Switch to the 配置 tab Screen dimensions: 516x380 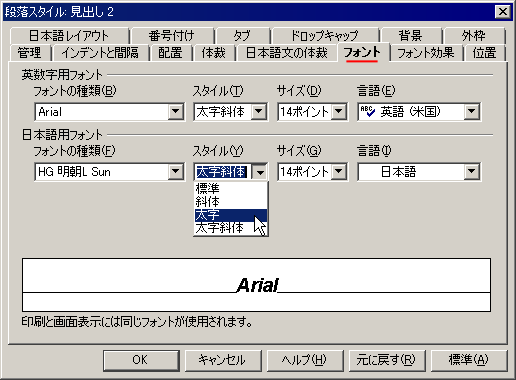(170, 53)
